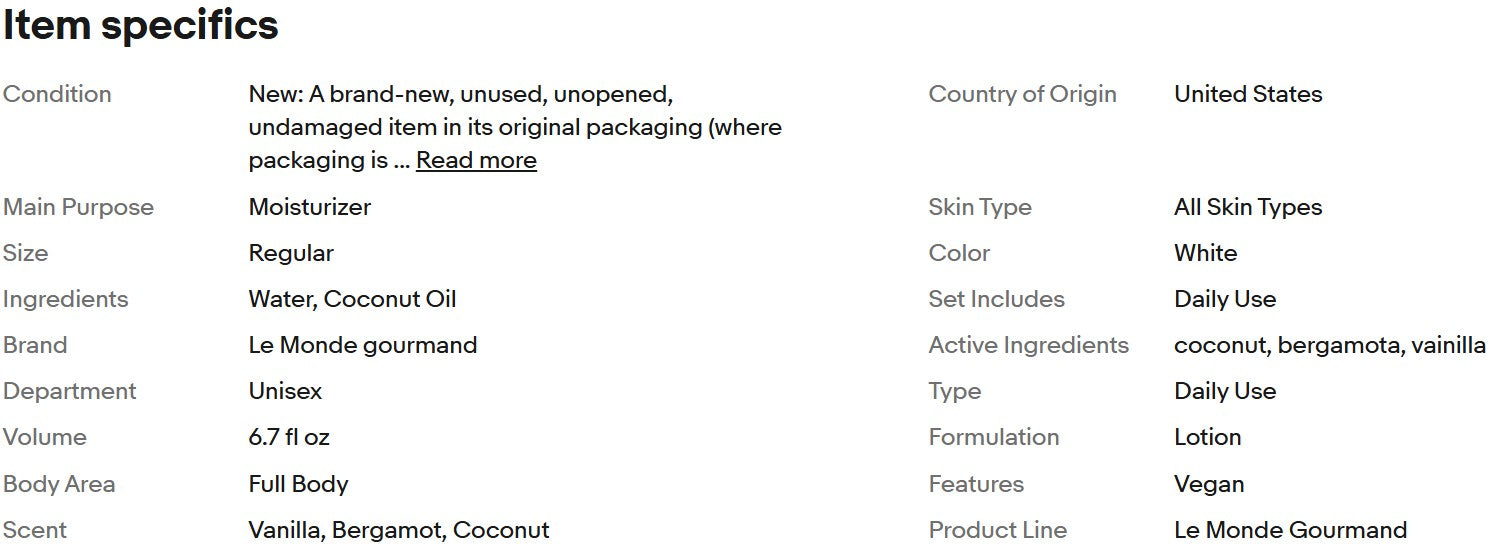Click the Condition label

pos(57,94)
